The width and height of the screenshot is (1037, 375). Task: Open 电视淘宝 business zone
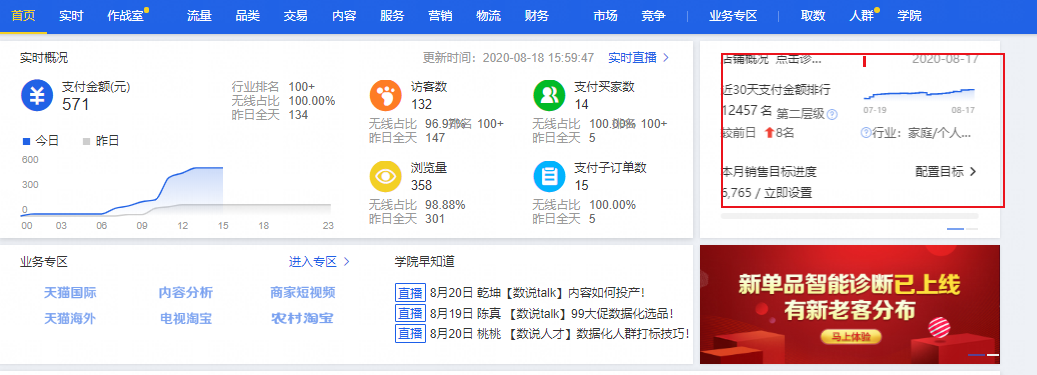186,318
